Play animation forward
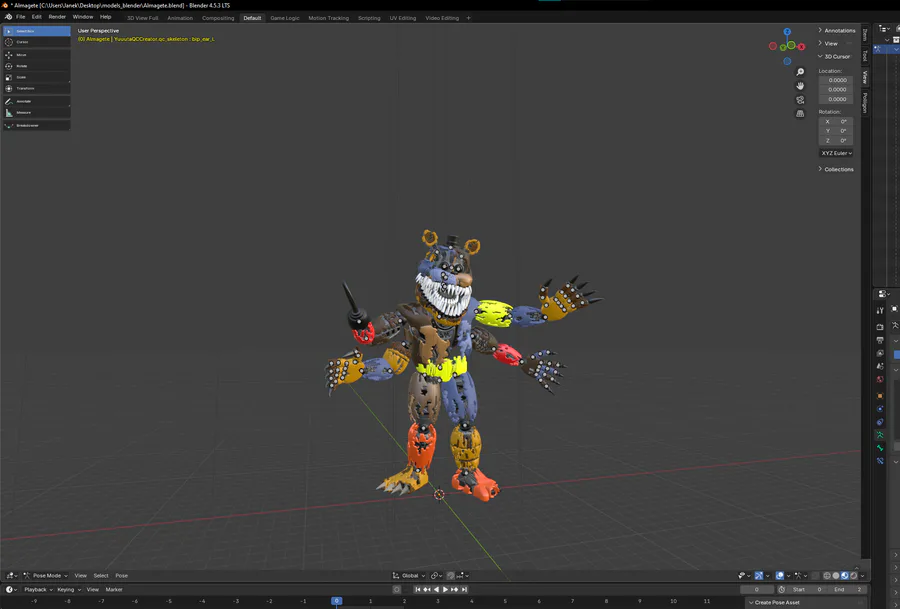Image resolution: width=900 pixels, height=609 pixels. coord(445,589)
